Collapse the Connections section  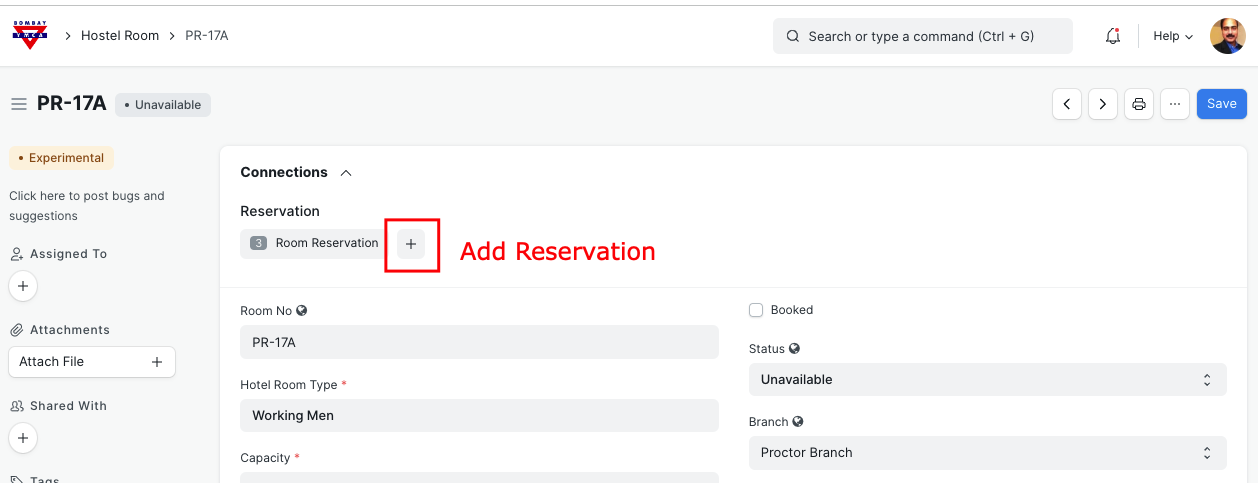(346, 172)
